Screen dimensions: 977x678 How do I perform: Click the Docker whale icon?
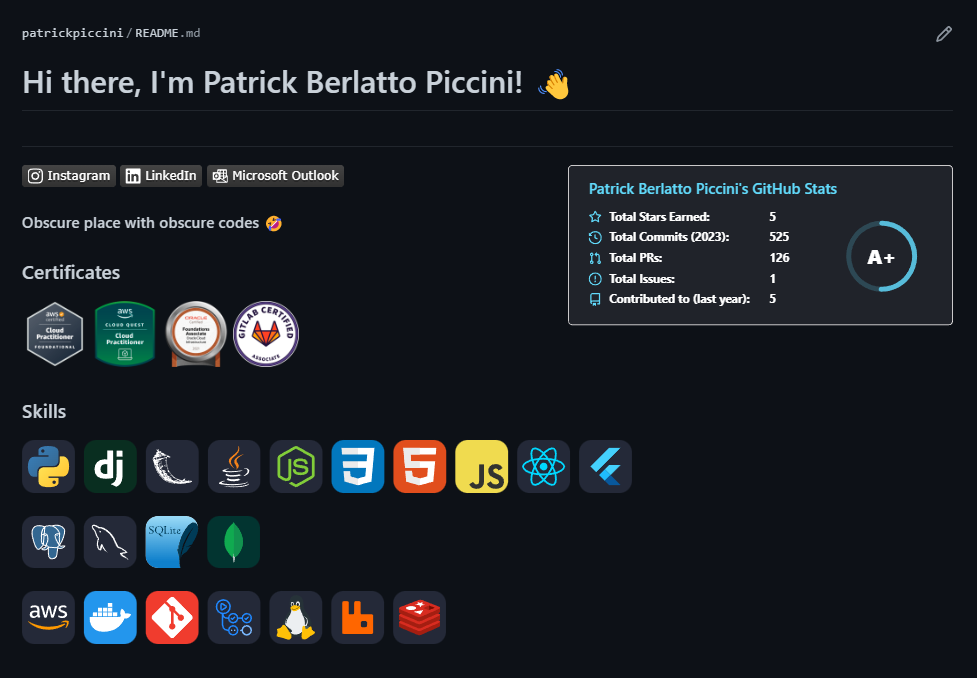[110, 618]
